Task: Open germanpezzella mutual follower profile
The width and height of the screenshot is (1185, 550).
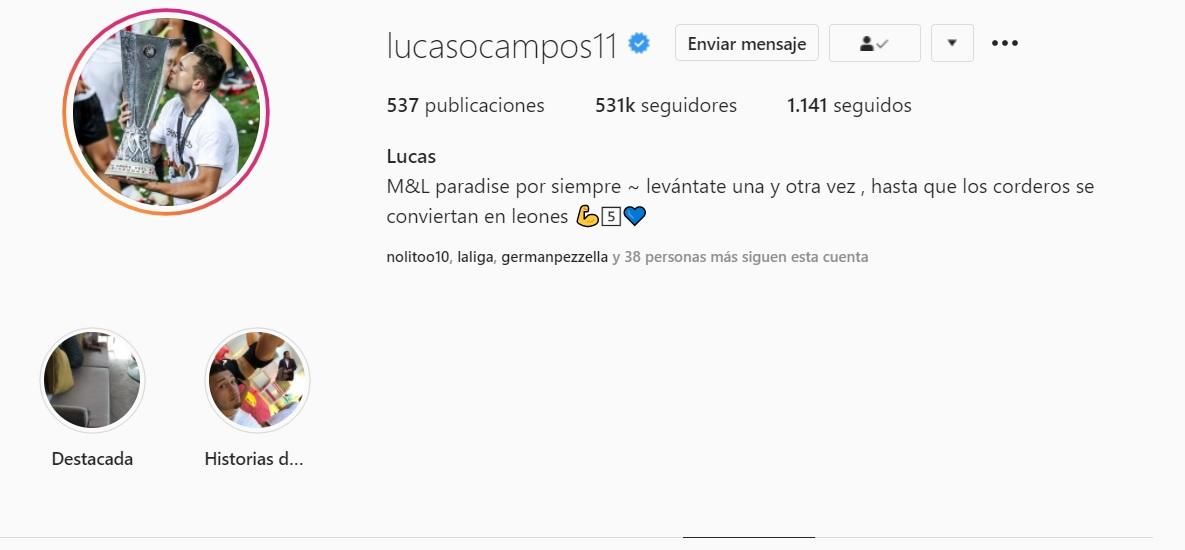Action: click(555, 257)
